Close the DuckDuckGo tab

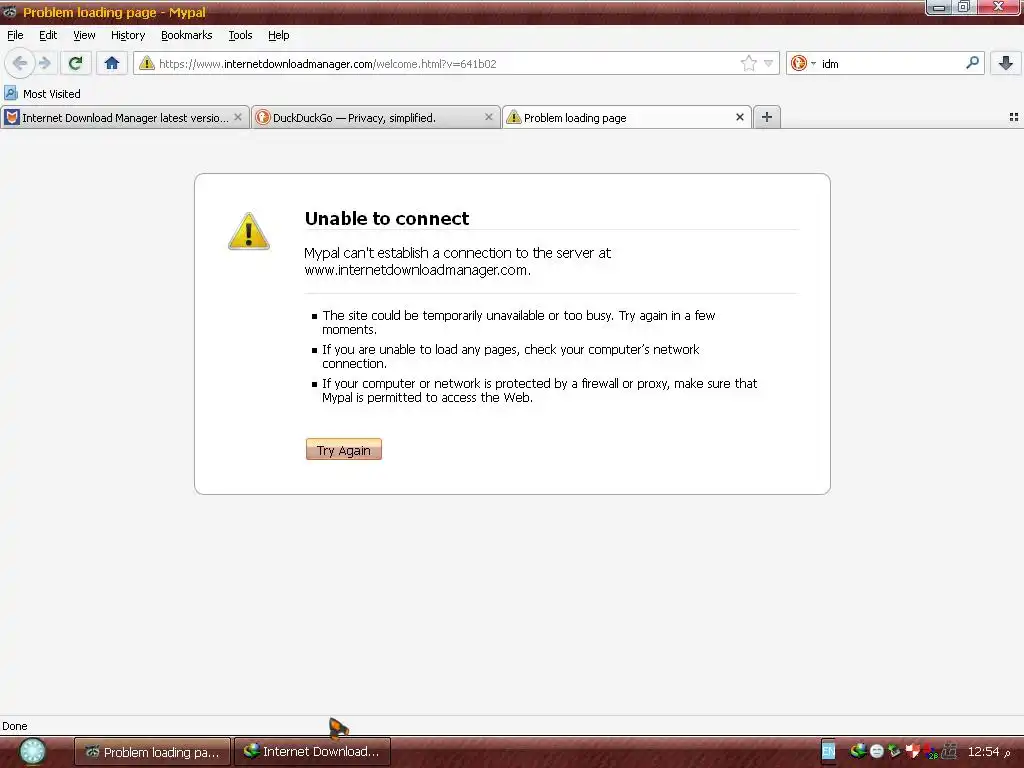pos(488,117)
